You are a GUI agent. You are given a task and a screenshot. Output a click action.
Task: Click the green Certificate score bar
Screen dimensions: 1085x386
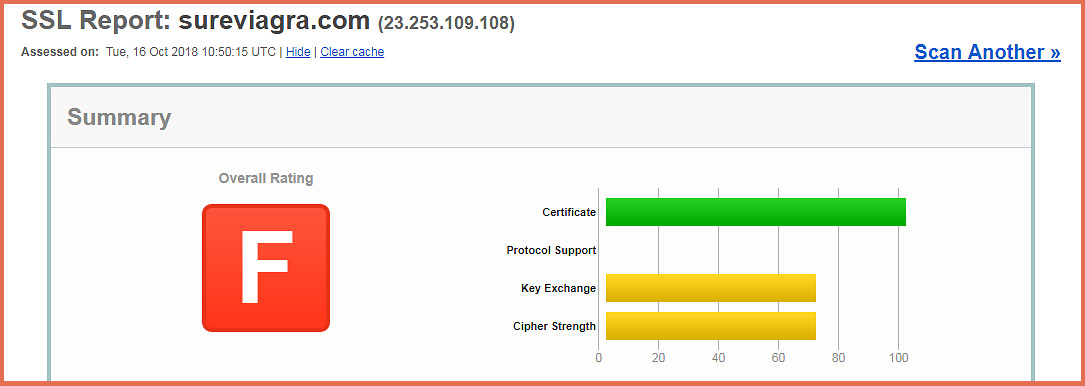tap(756, 212)
